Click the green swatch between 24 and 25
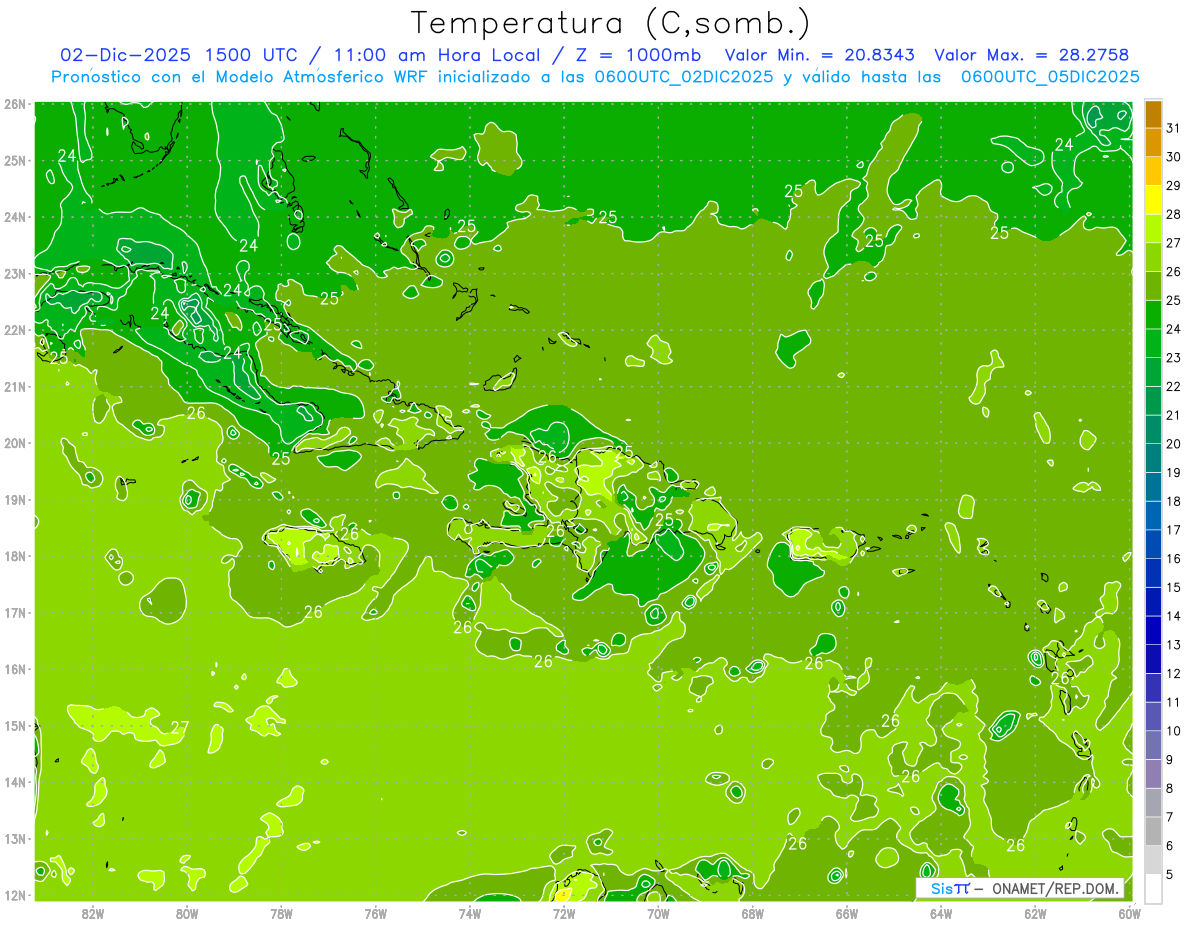This screenshot has height=927, width=1200. (x=1153, y=315)
